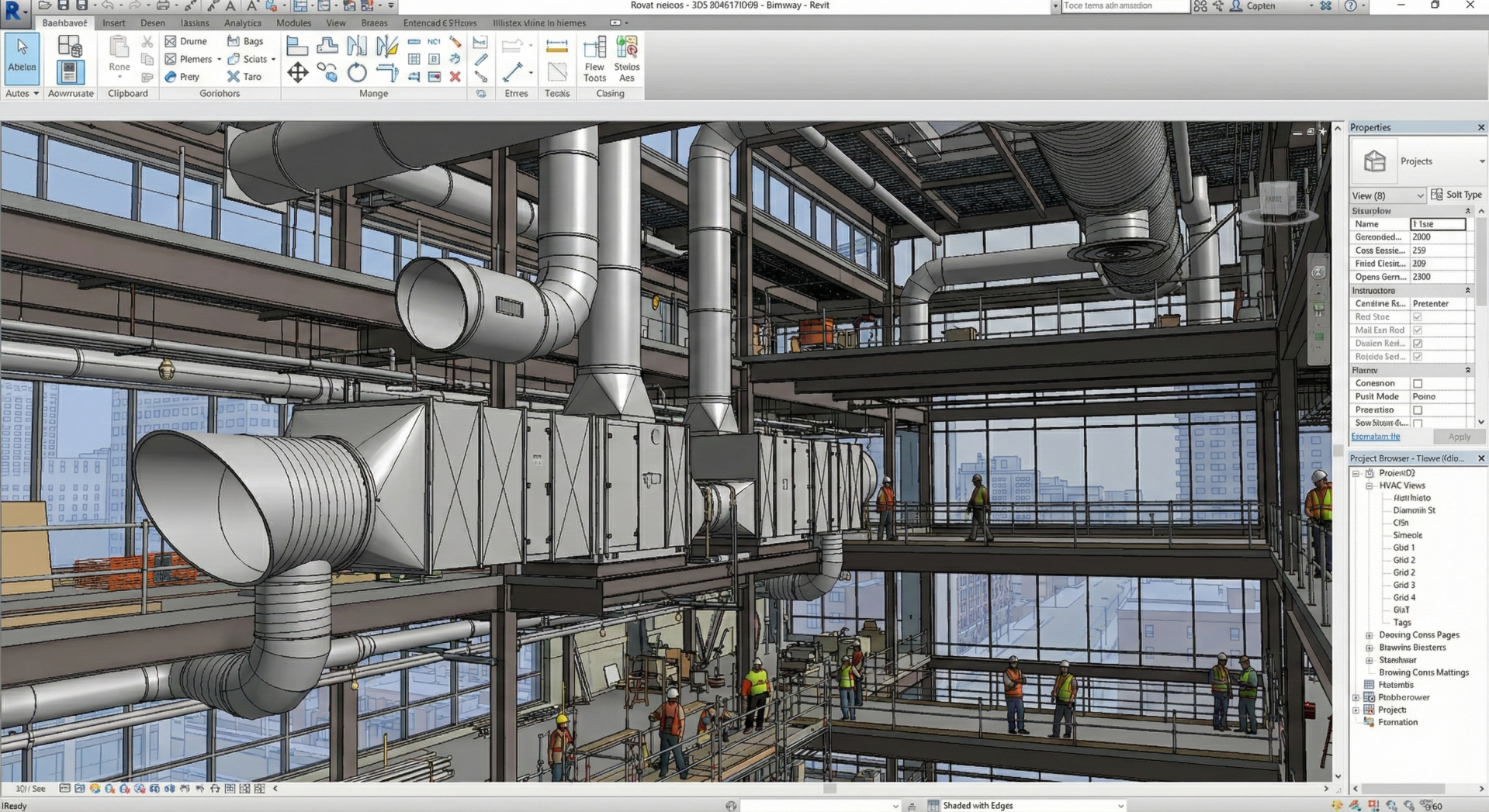This screenshot has height=812, width=1489.
Task: Enable the Conesnon checkbox
Action: 1418,384
